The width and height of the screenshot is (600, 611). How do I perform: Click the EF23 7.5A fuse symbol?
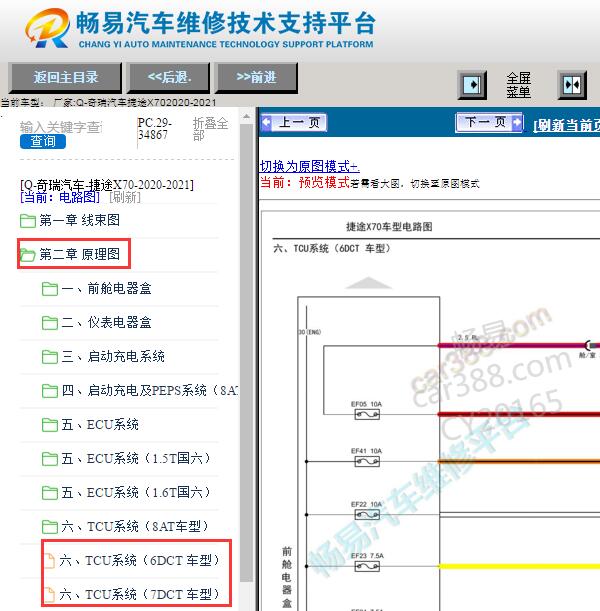click(x=367, y=566)
